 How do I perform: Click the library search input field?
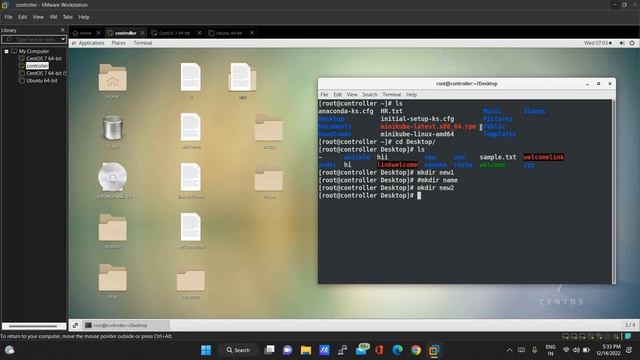pyautogui.click(x=31, y=39)
